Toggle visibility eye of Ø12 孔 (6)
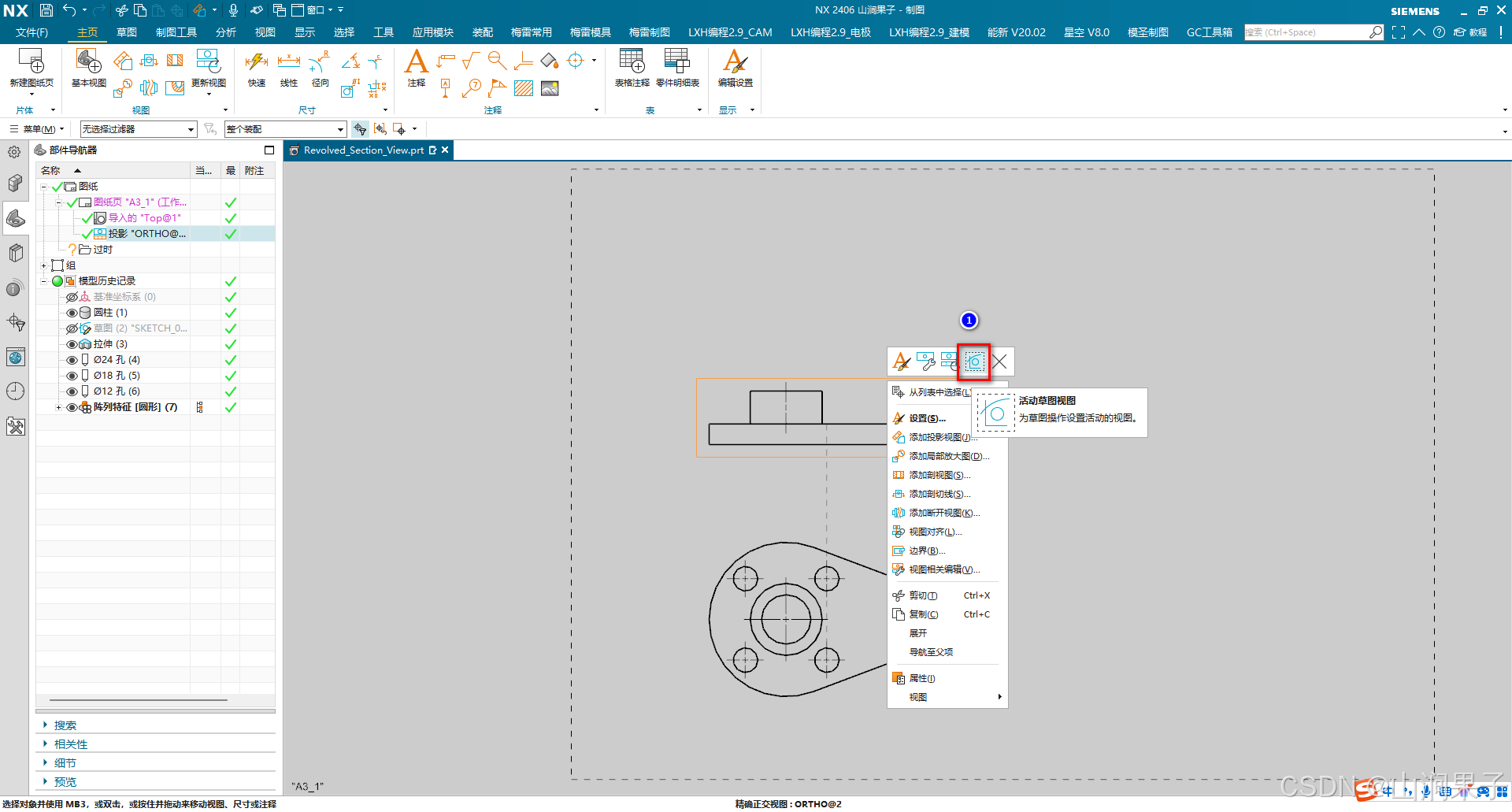 pyautogui.click(x=72, y=391)
